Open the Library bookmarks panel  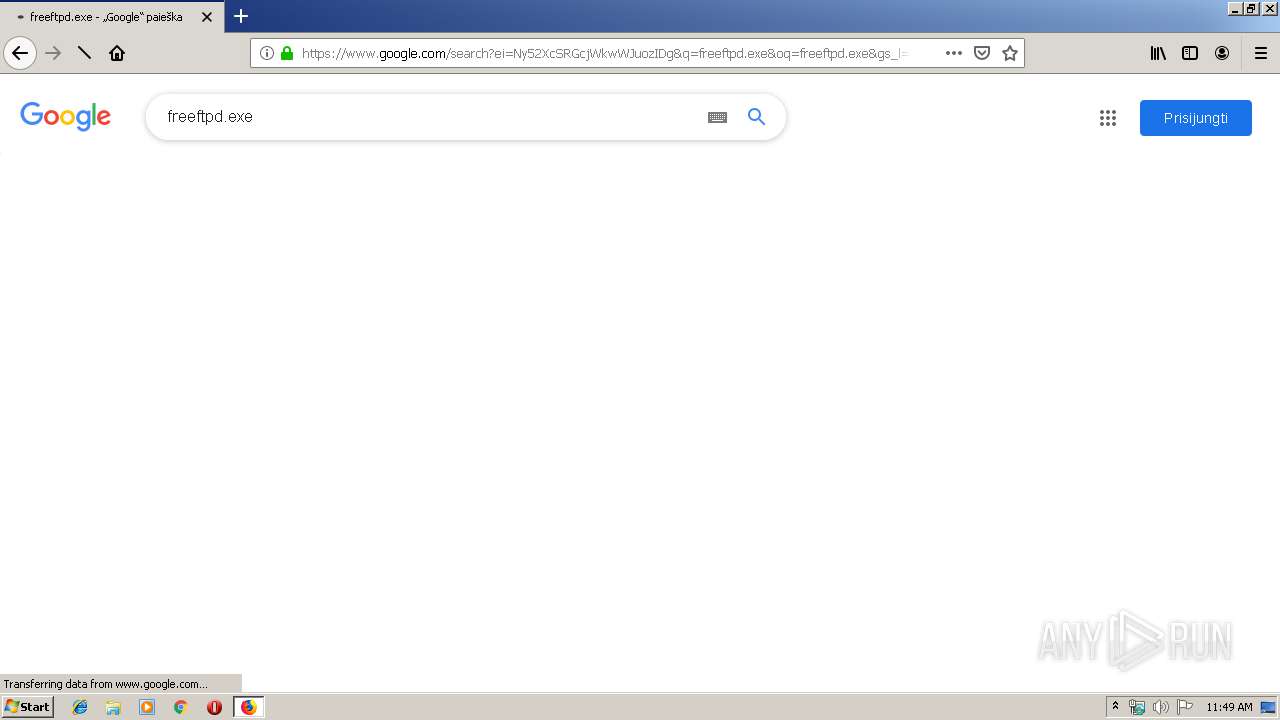click(x=1158, y=53)
